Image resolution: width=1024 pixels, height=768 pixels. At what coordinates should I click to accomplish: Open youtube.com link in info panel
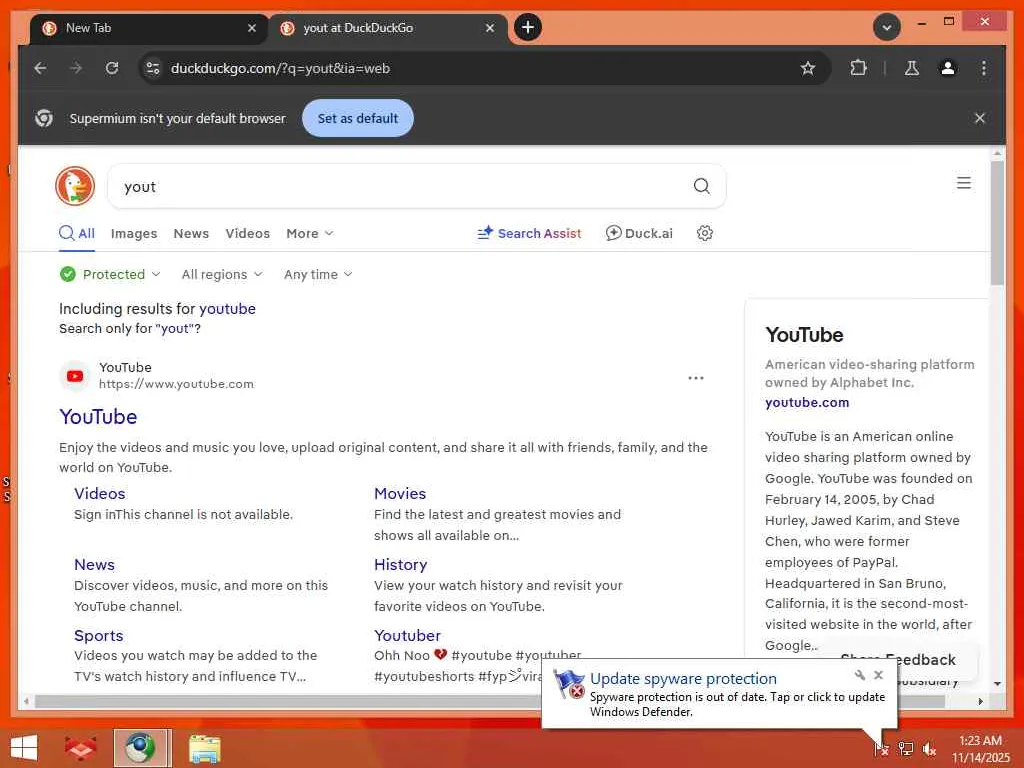[x=807, y=402]
